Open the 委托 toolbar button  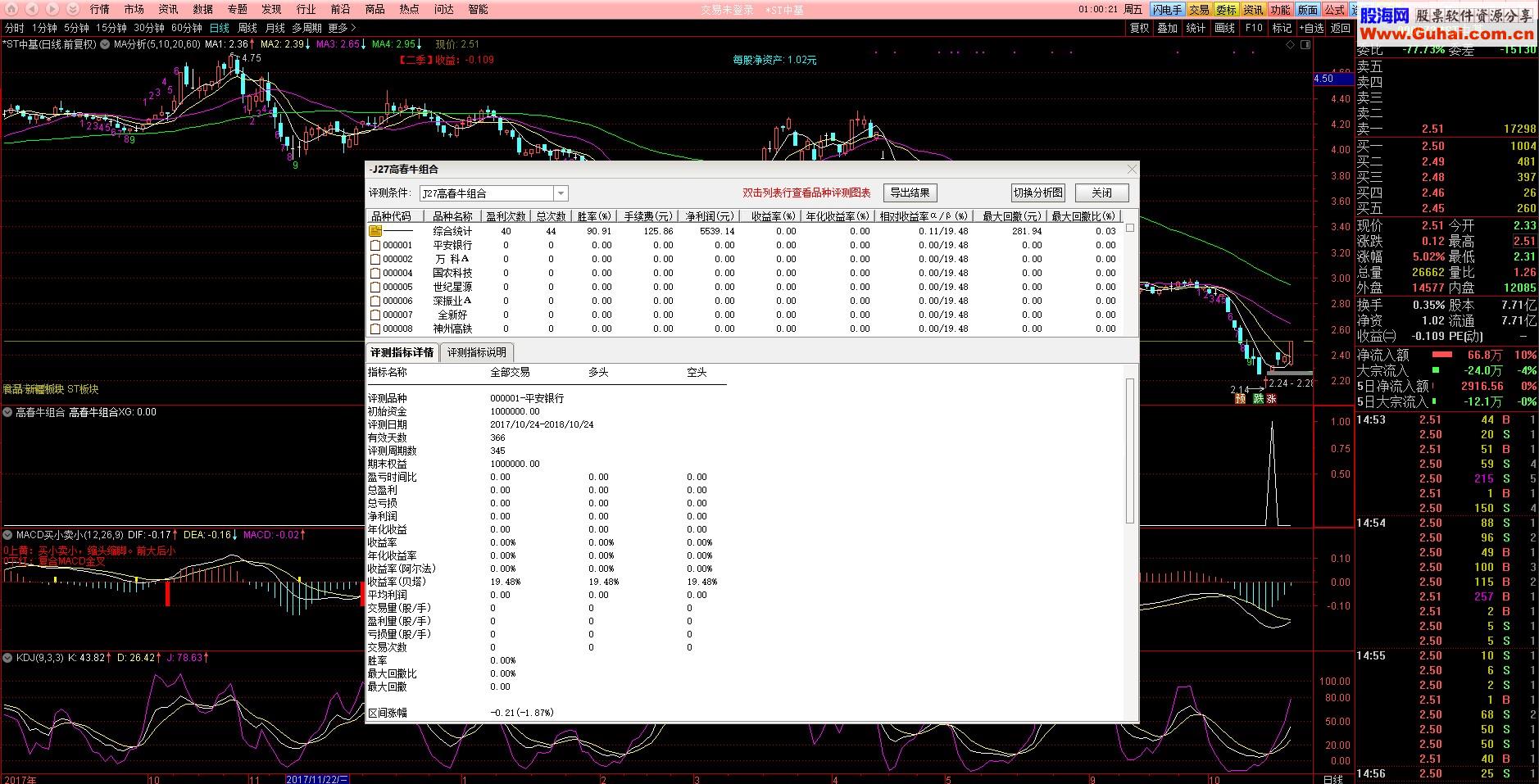[x=1226, y=10]
